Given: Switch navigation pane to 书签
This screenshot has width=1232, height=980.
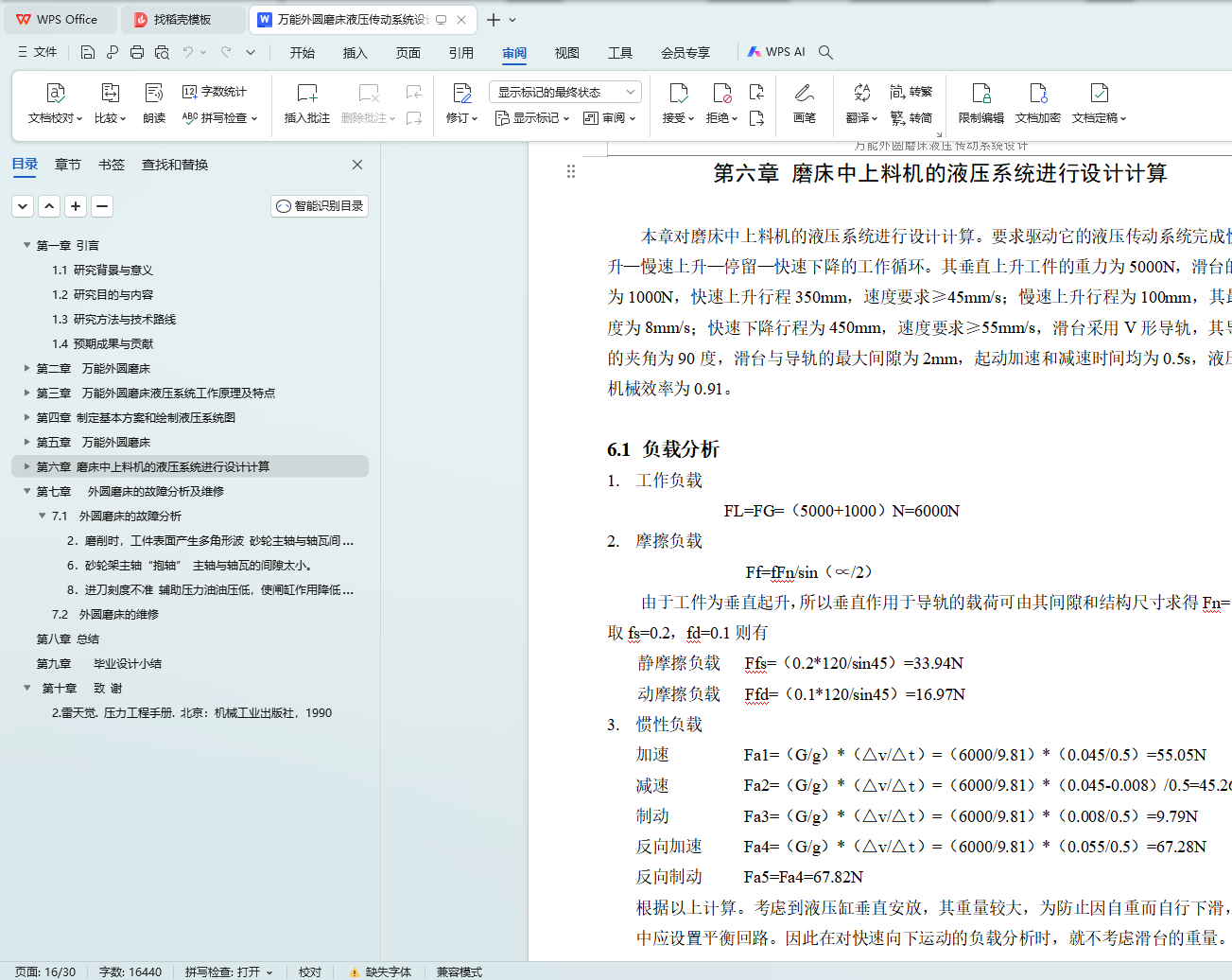Looking at the screenshot, I should click(112, 165).
